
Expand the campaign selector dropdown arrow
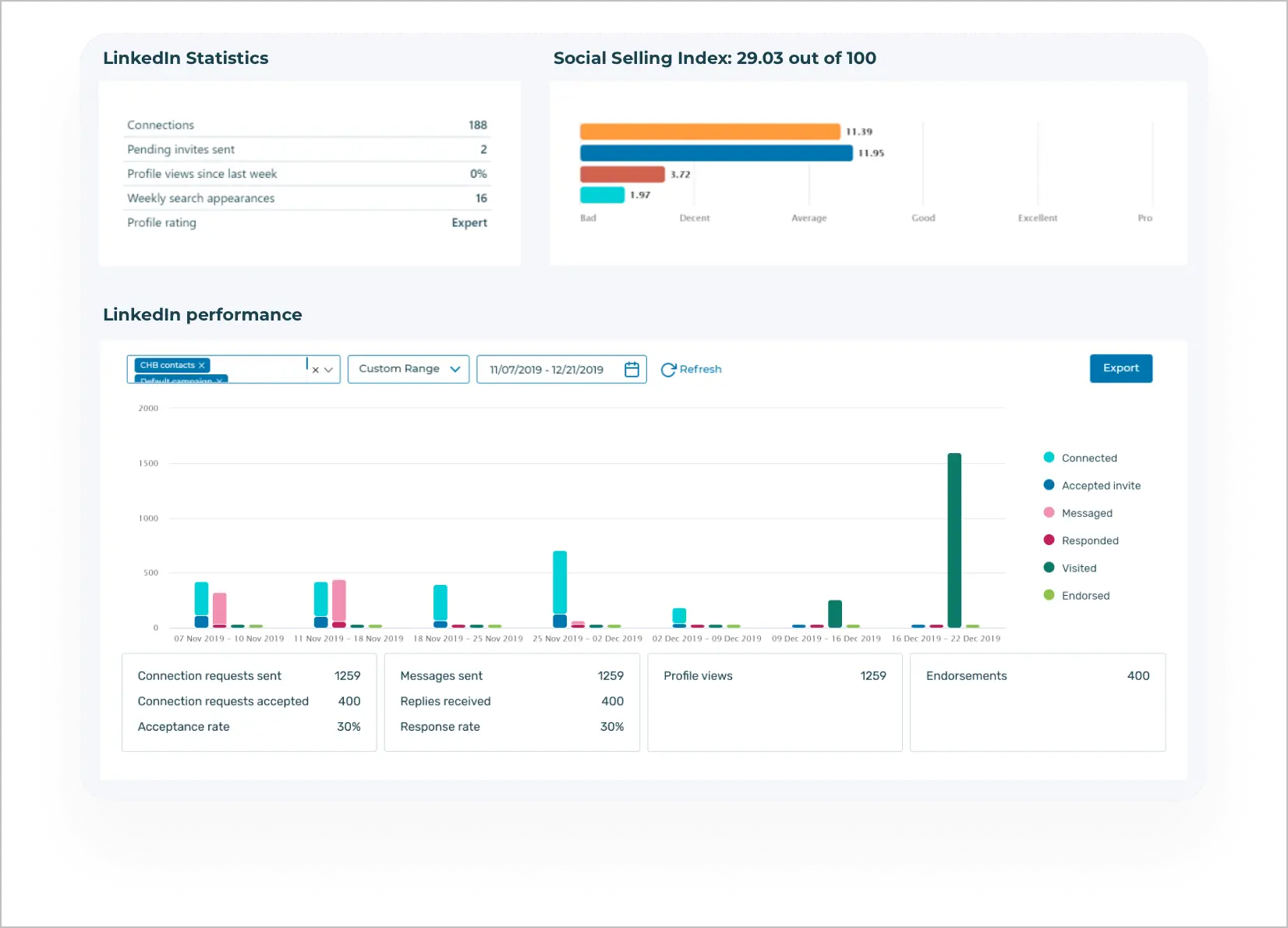coord(329,370)
